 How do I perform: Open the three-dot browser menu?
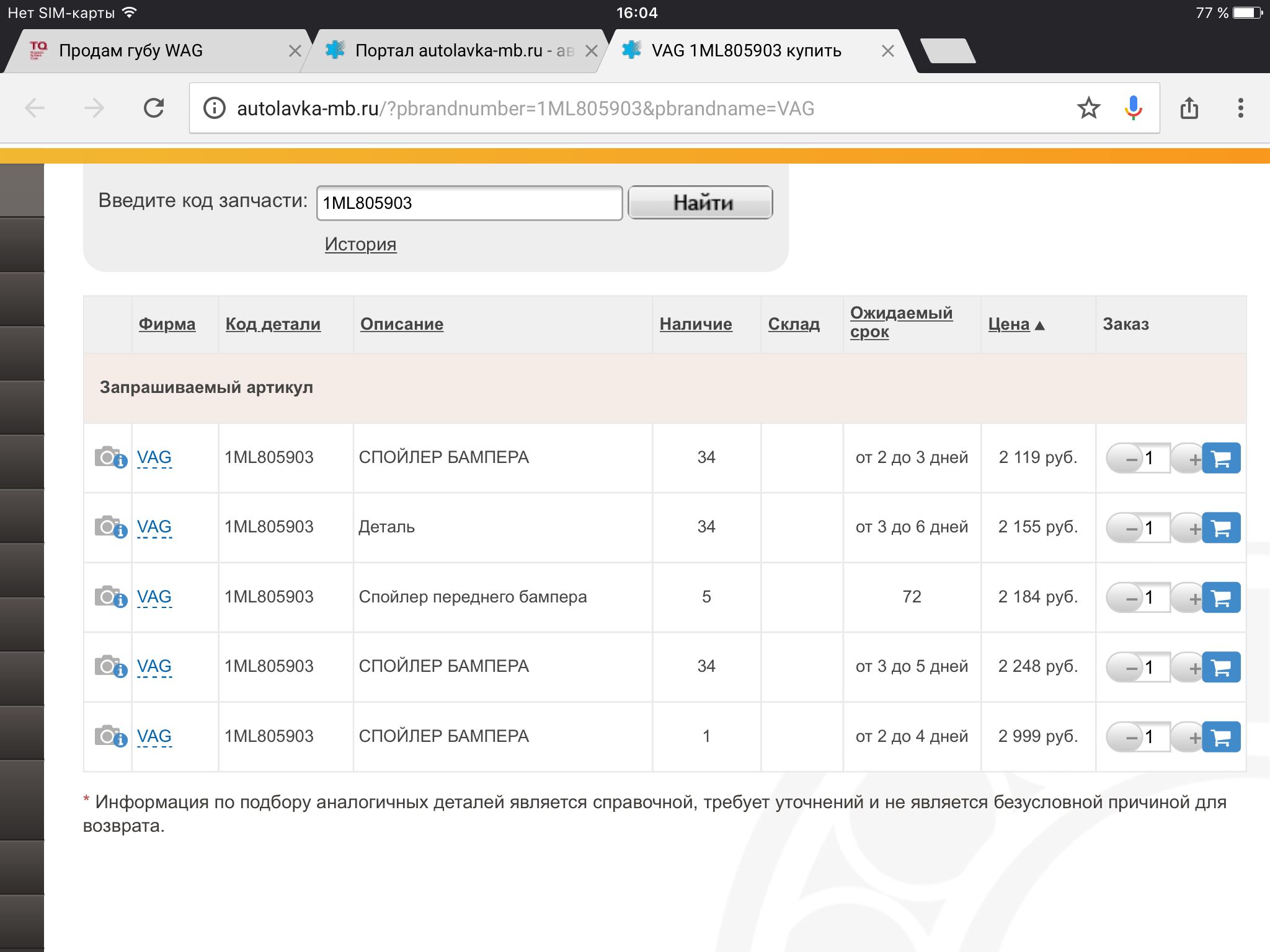1240,108
